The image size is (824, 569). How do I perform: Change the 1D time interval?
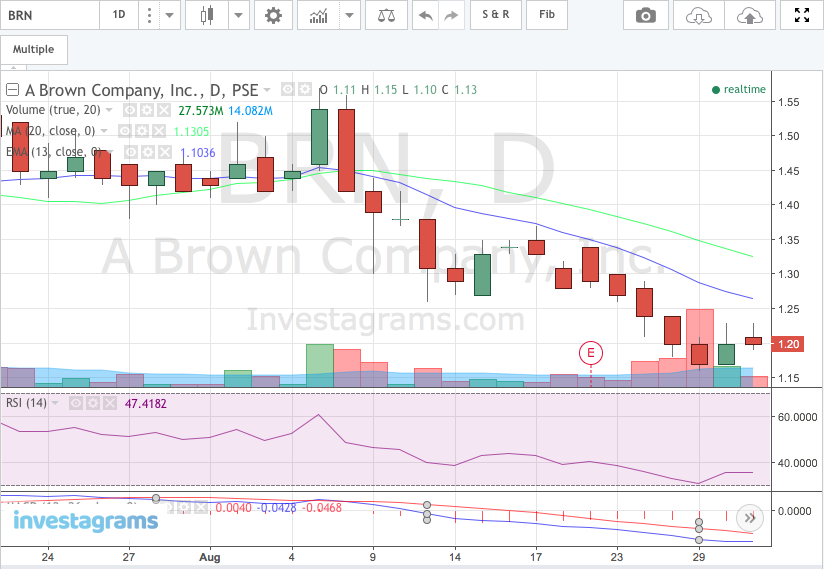(119, 15)
